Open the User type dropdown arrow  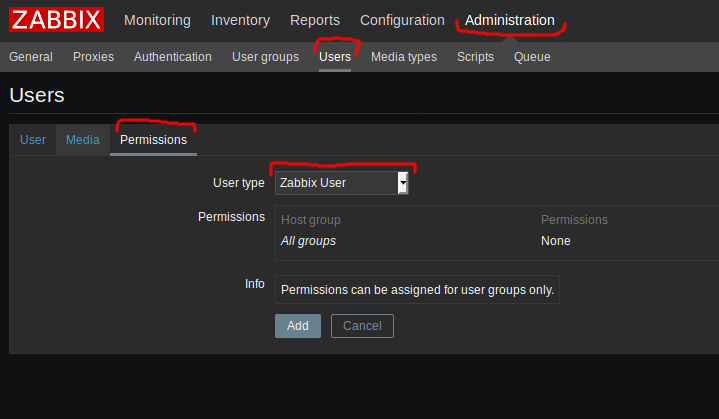pos(402,183)
